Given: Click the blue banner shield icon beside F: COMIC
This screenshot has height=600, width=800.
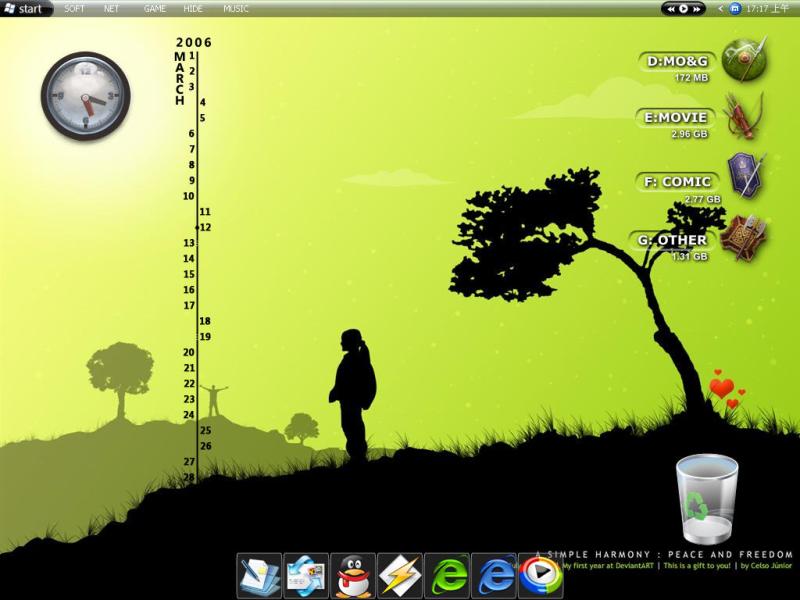Looking at the screenshot, I should click(x=746, y=175).
